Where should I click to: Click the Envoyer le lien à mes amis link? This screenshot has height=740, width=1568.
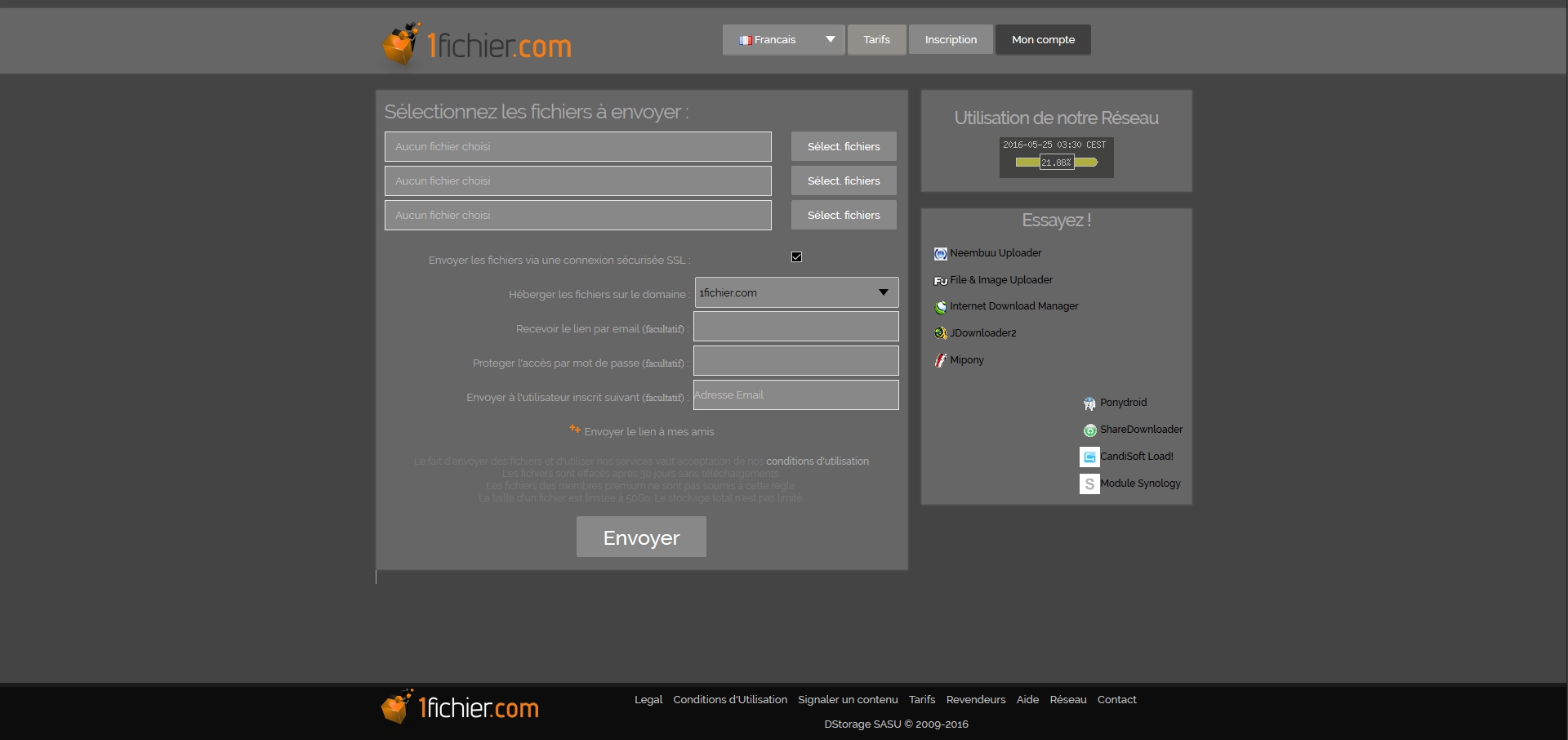(x=649, y=432)
